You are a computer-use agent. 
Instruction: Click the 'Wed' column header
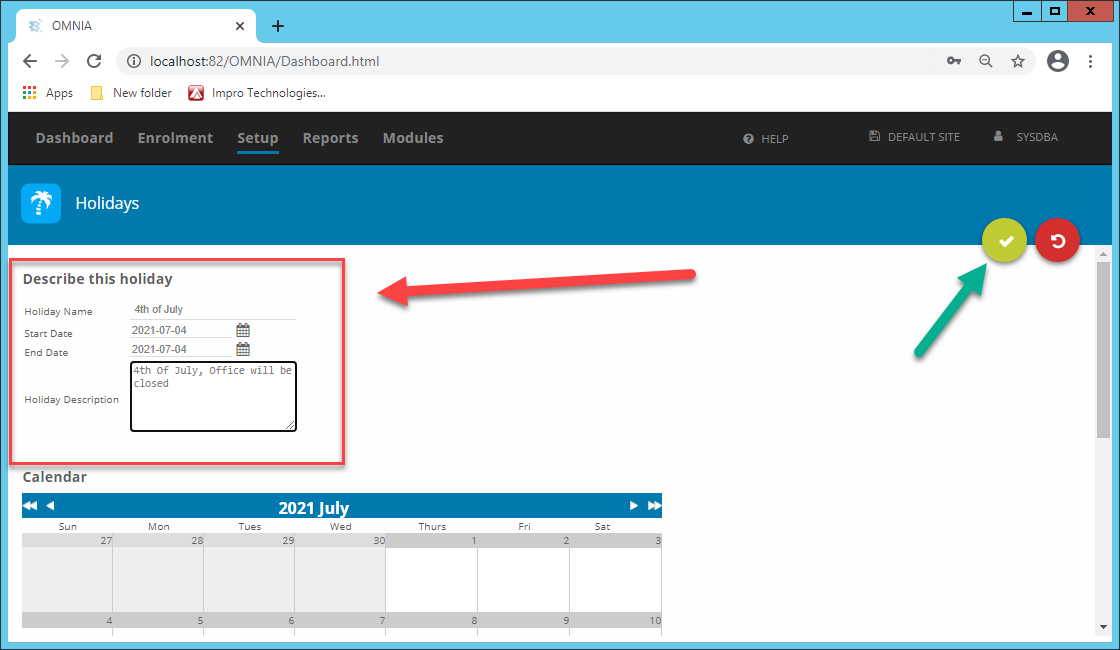click(341, 526)
